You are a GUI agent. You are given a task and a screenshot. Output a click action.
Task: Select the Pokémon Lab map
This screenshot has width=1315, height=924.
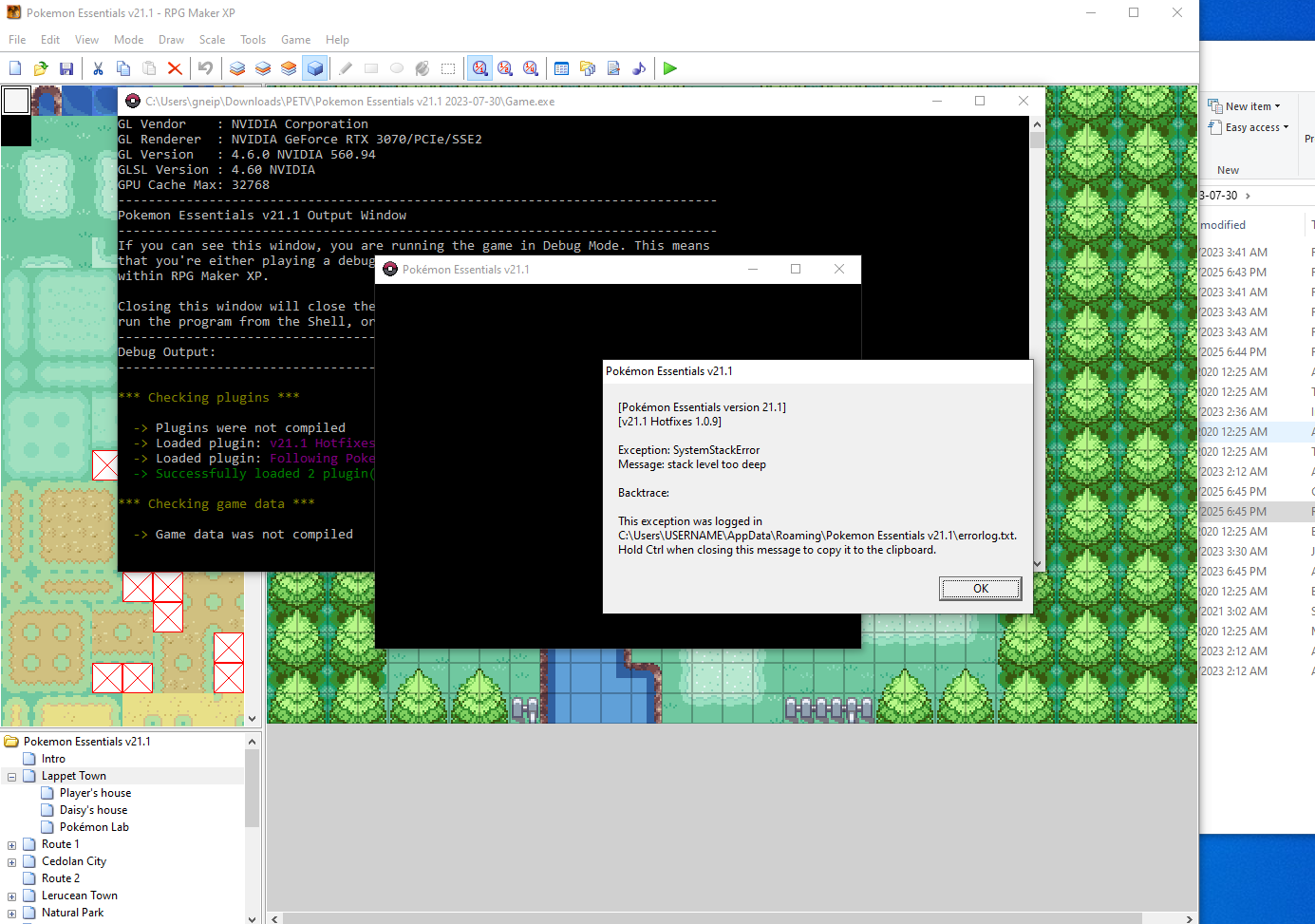pos(94,827)
